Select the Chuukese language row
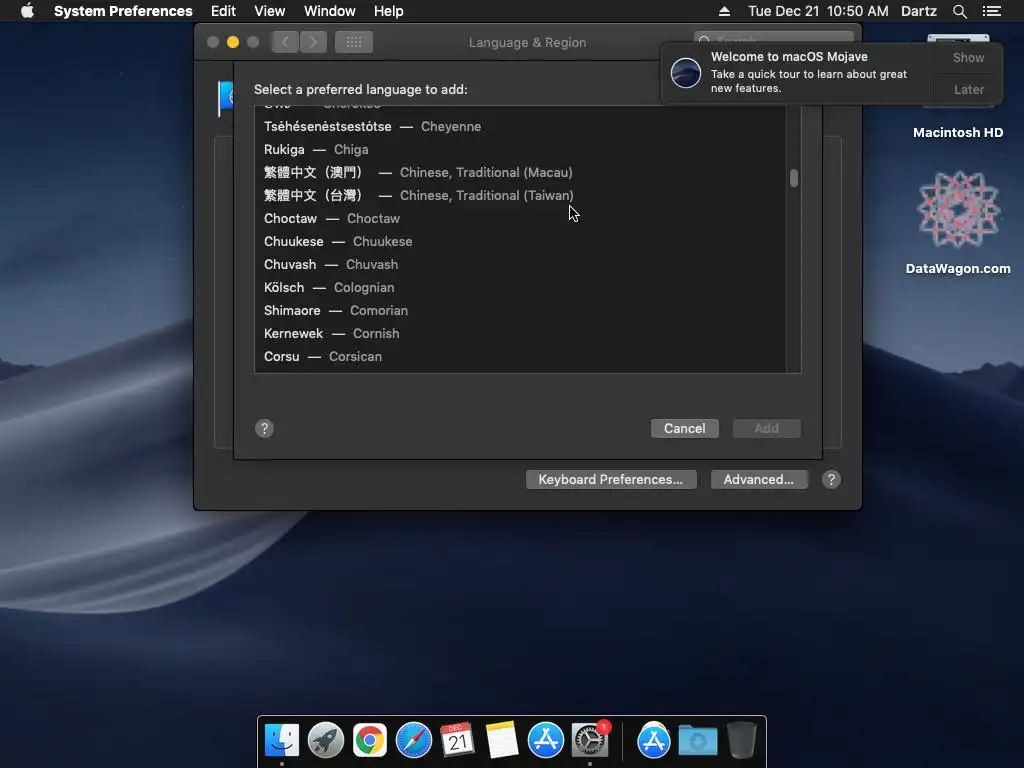Image resolution: width=1024 pixels, height=768 pixels. click(x=520, y=242)
